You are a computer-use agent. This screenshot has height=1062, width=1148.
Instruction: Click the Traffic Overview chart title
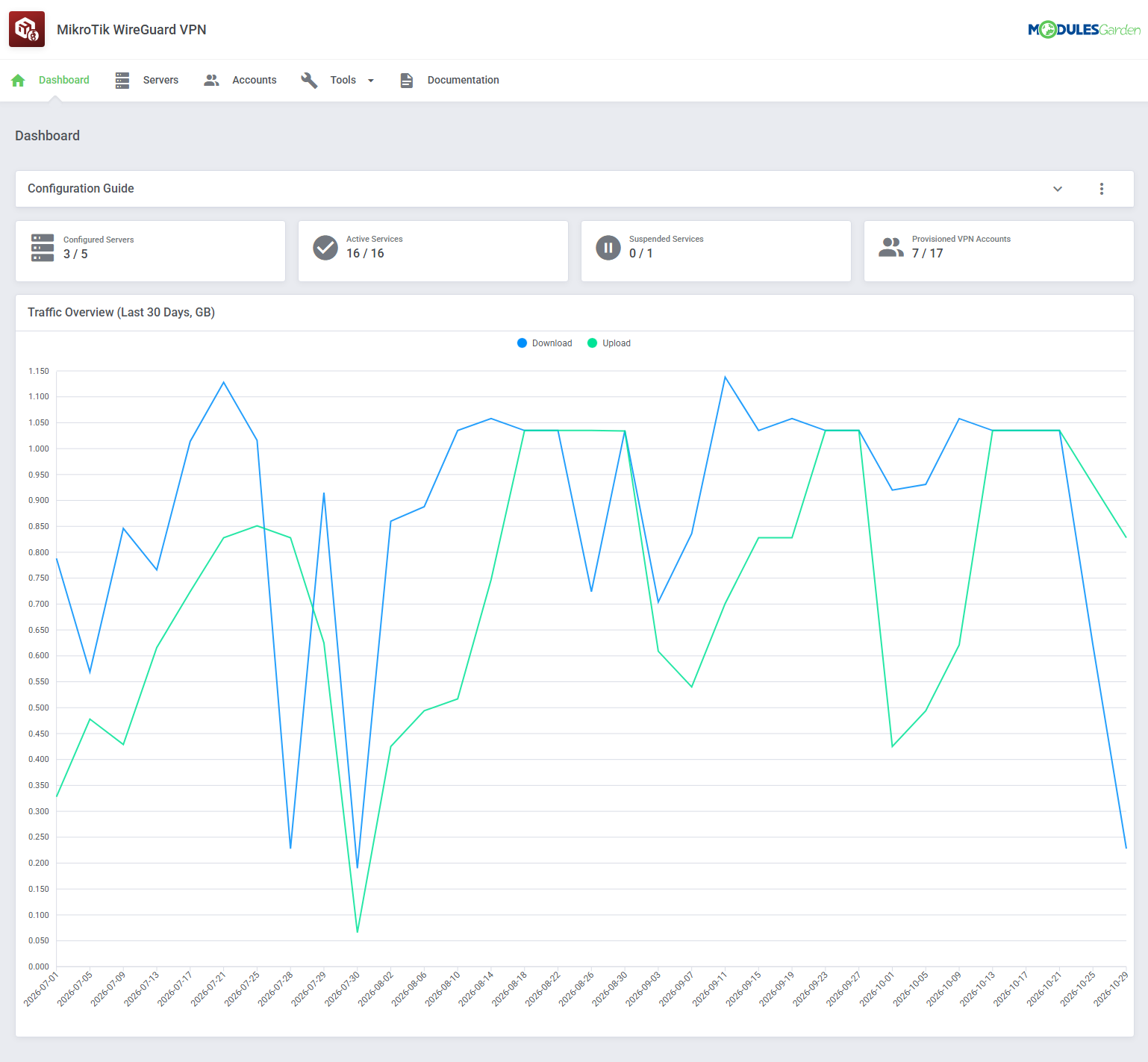coord(121,313)
